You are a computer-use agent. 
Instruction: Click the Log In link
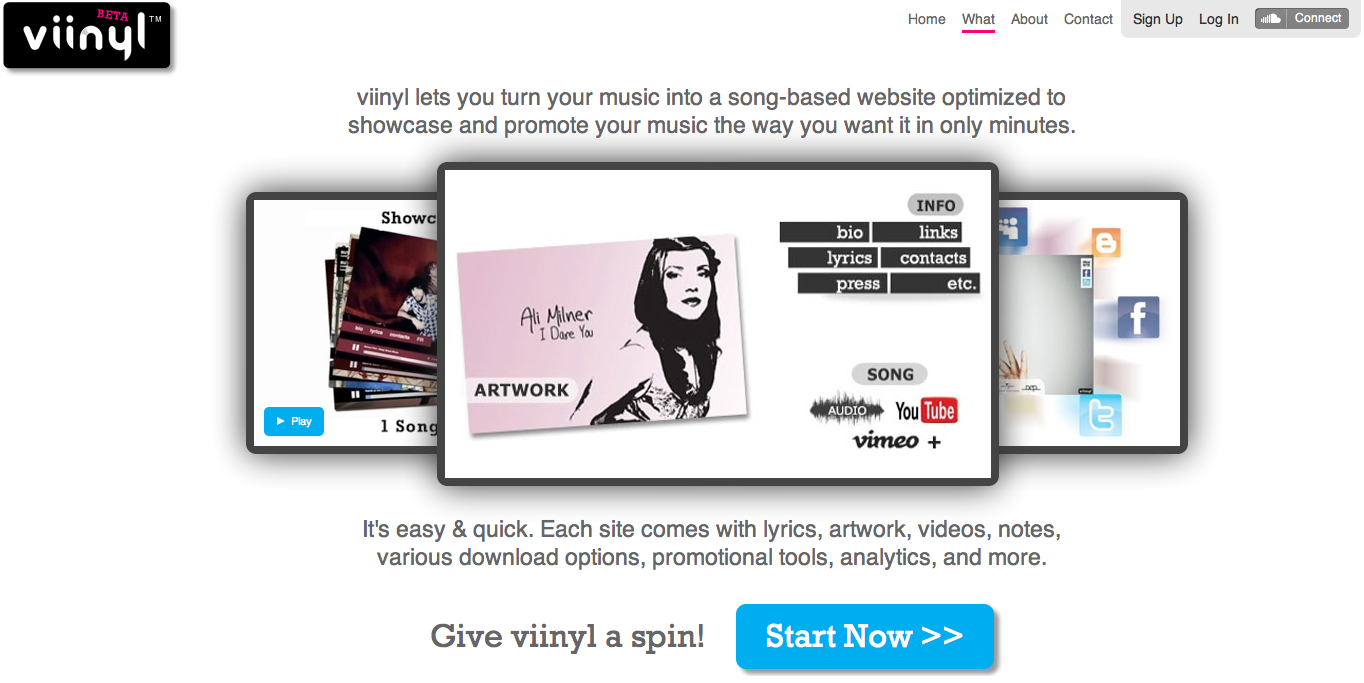pyautogui.click(x=1219, y=19)
